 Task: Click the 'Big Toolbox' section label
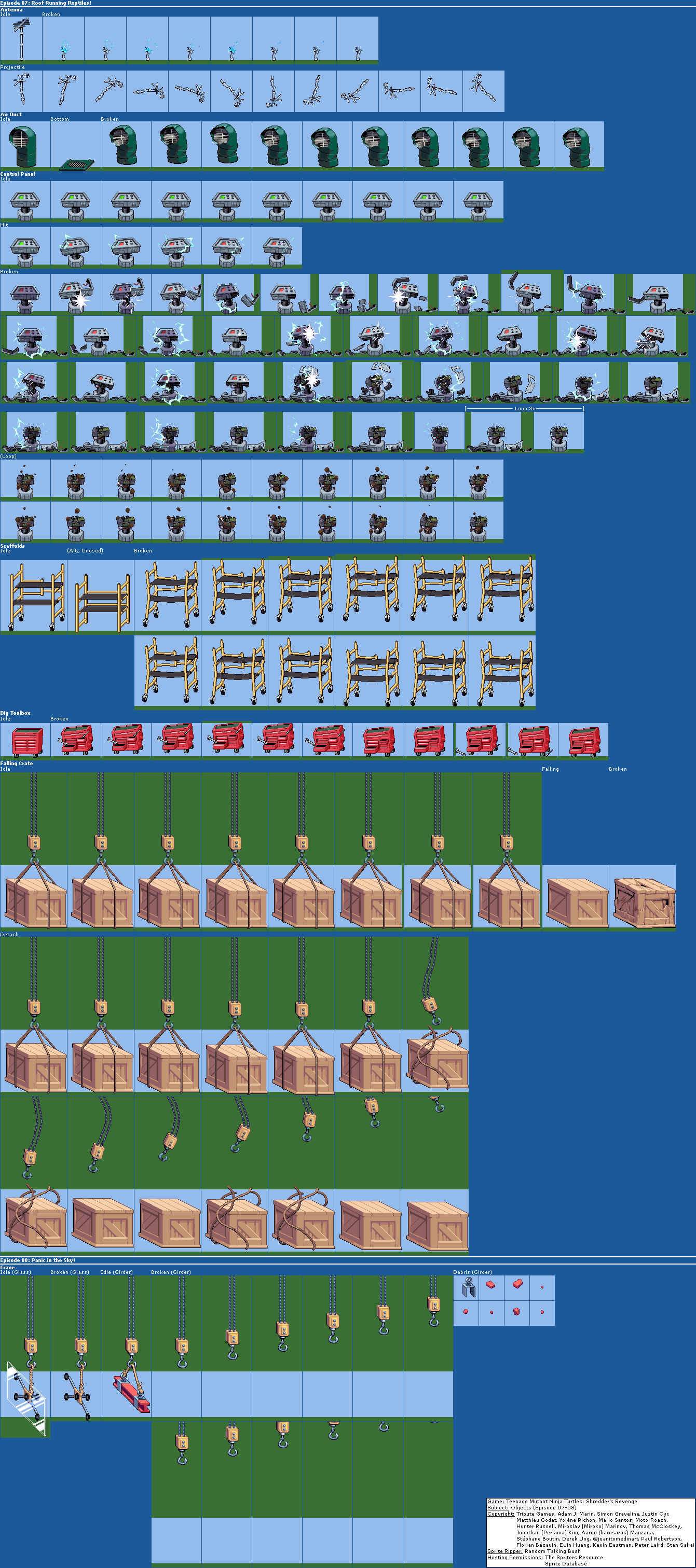15,713
